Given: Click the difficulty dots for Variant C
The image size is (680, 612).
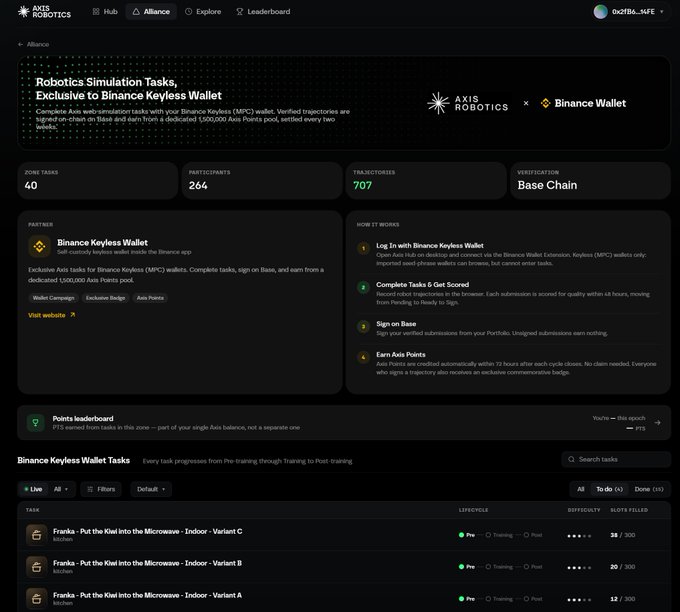Looking at the screenshot, I should [x=579, y=536].
